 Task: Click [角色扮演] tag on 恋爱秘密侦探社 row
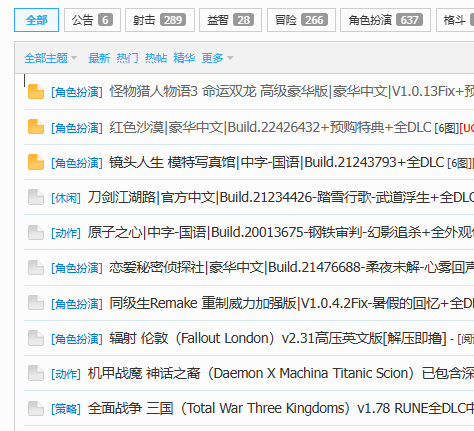[x=77, y=268]
